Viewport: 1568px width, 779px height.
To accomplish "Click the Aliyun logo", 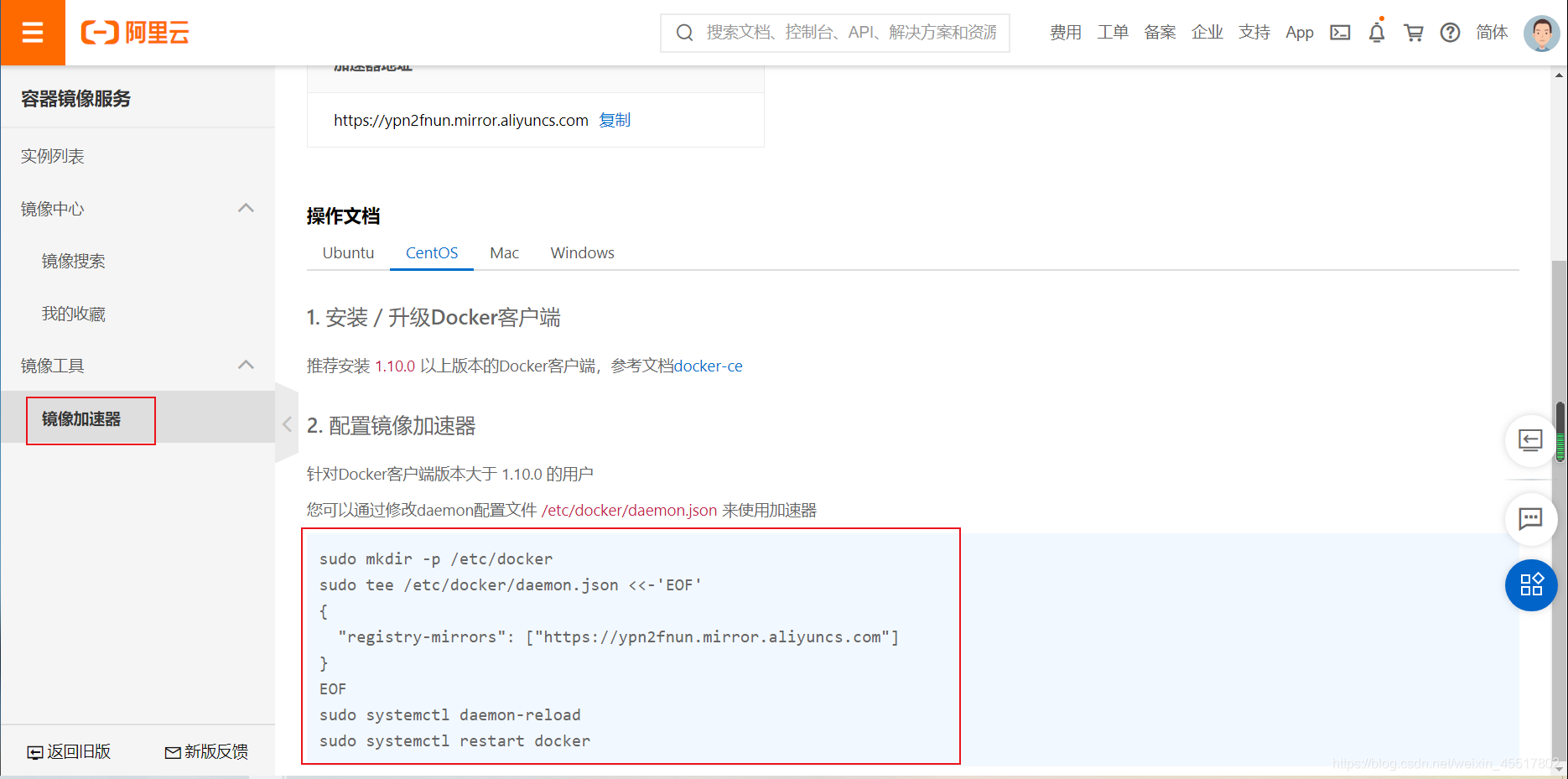I will tap(135, 33).
